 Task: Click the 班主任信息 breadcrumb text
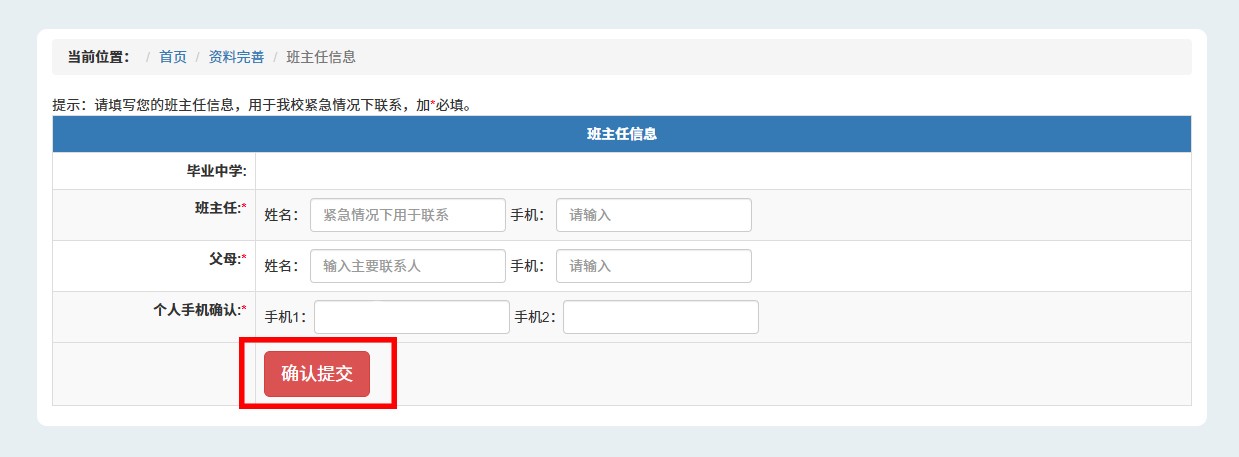tap(320, 57)
